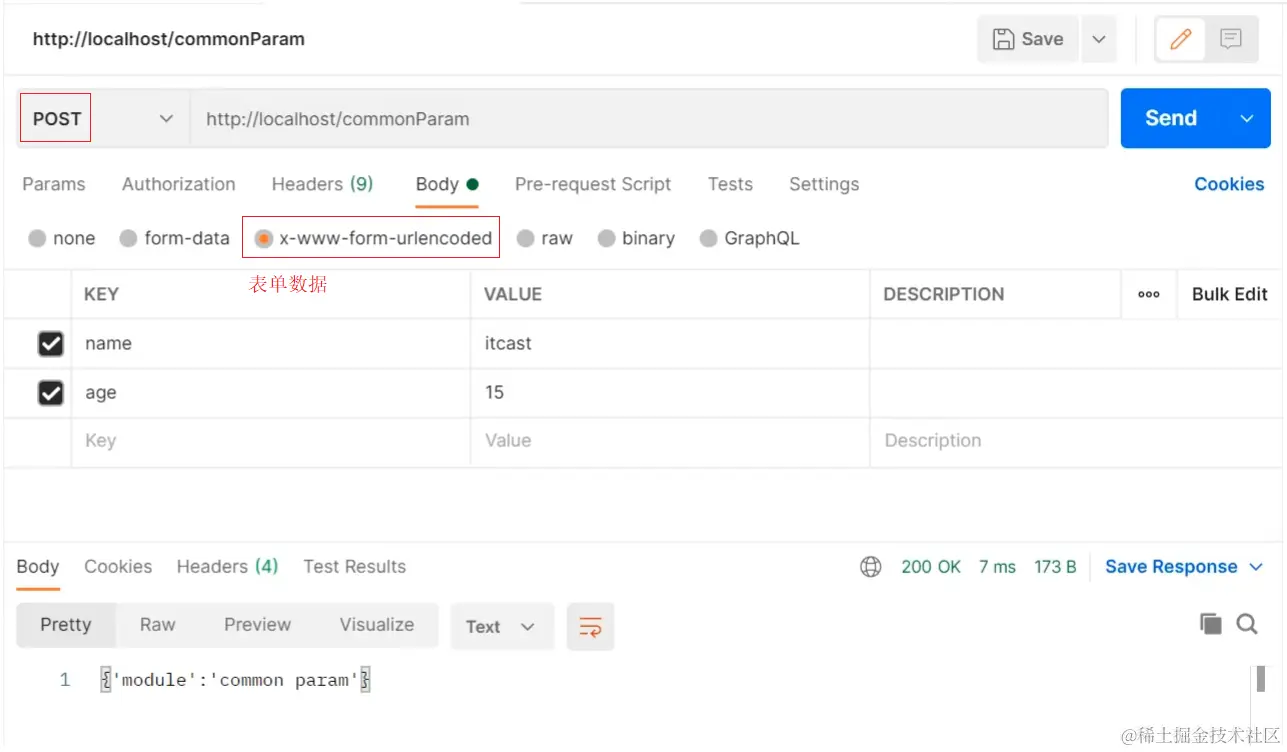Click the Save button
This screenshot has height=752, width=1287.
(1028, 39)
